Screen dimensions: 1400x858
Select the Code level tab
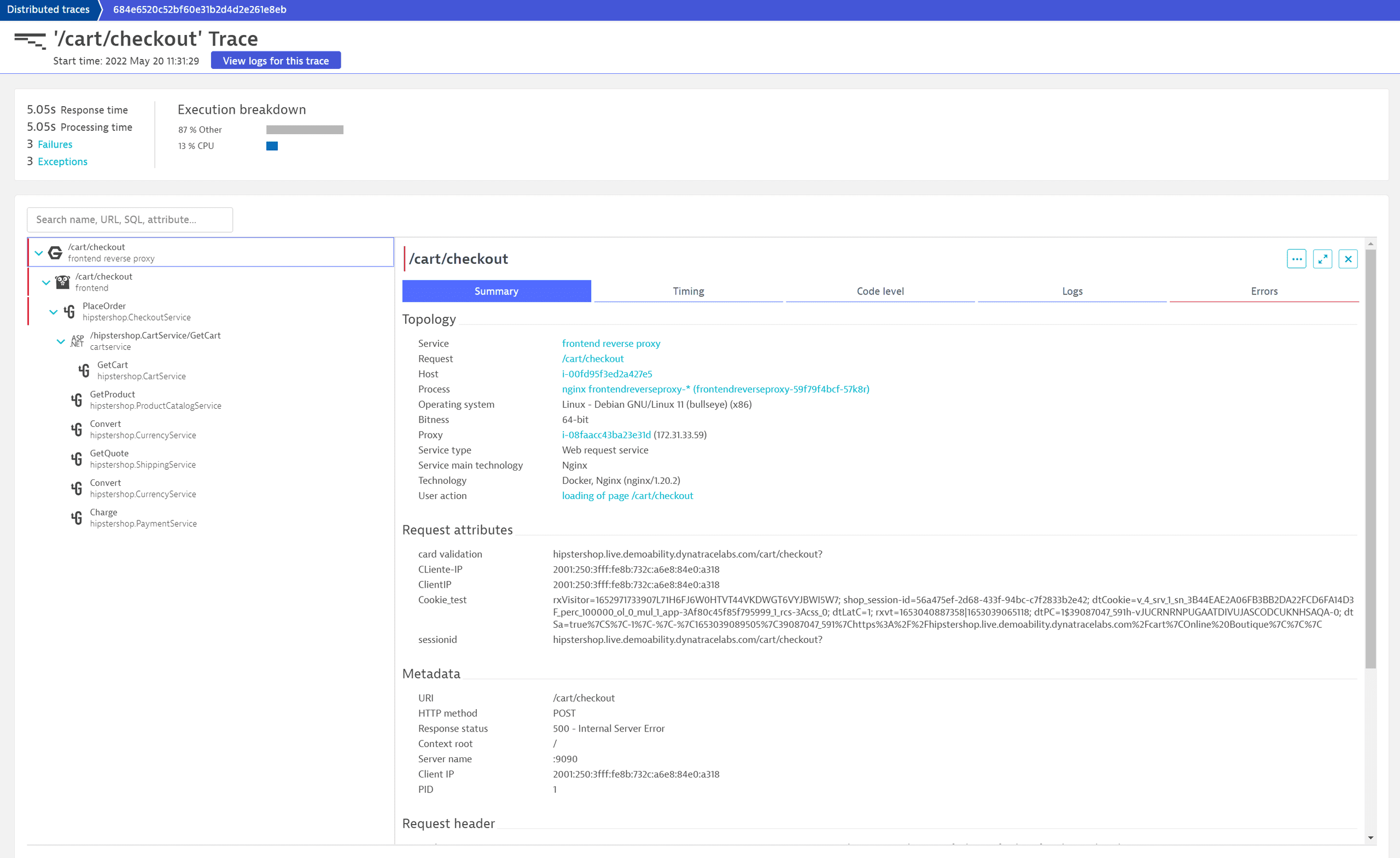(x=880, y=290)
